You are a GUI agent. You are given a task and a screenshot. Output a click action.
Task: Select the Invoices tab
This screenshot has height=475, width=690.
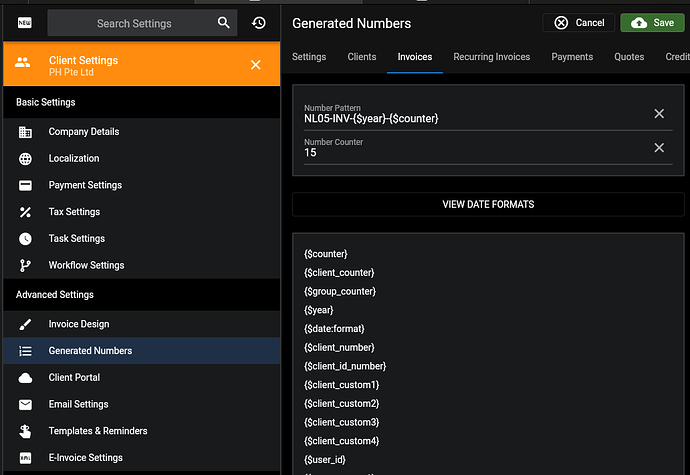[415, 57]
